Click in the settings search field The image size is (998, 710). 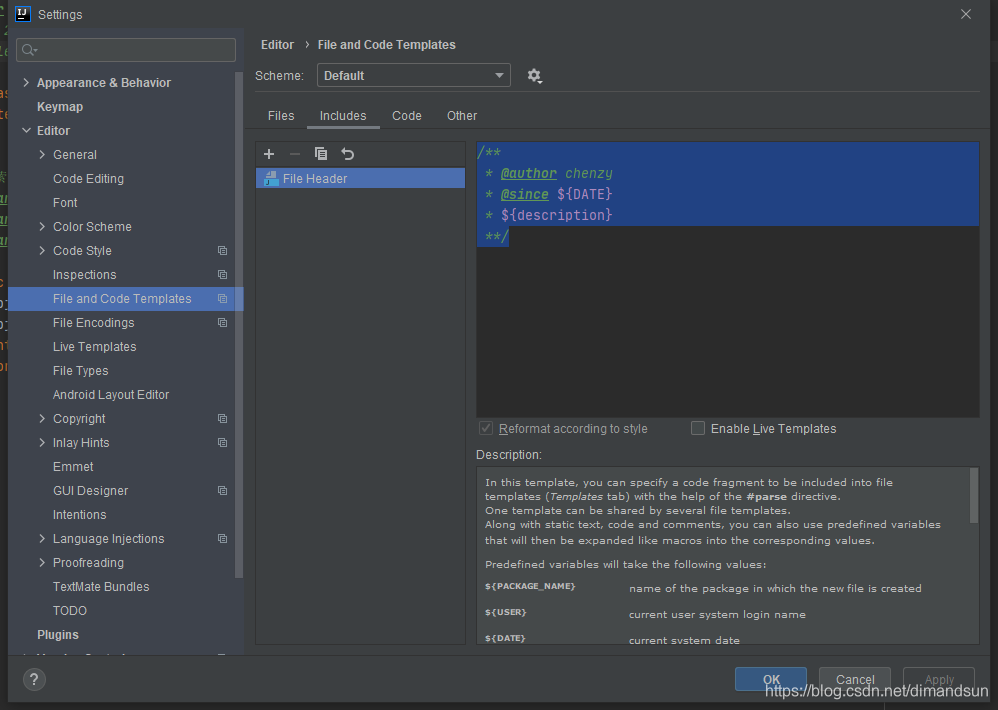tap(126, 50)
